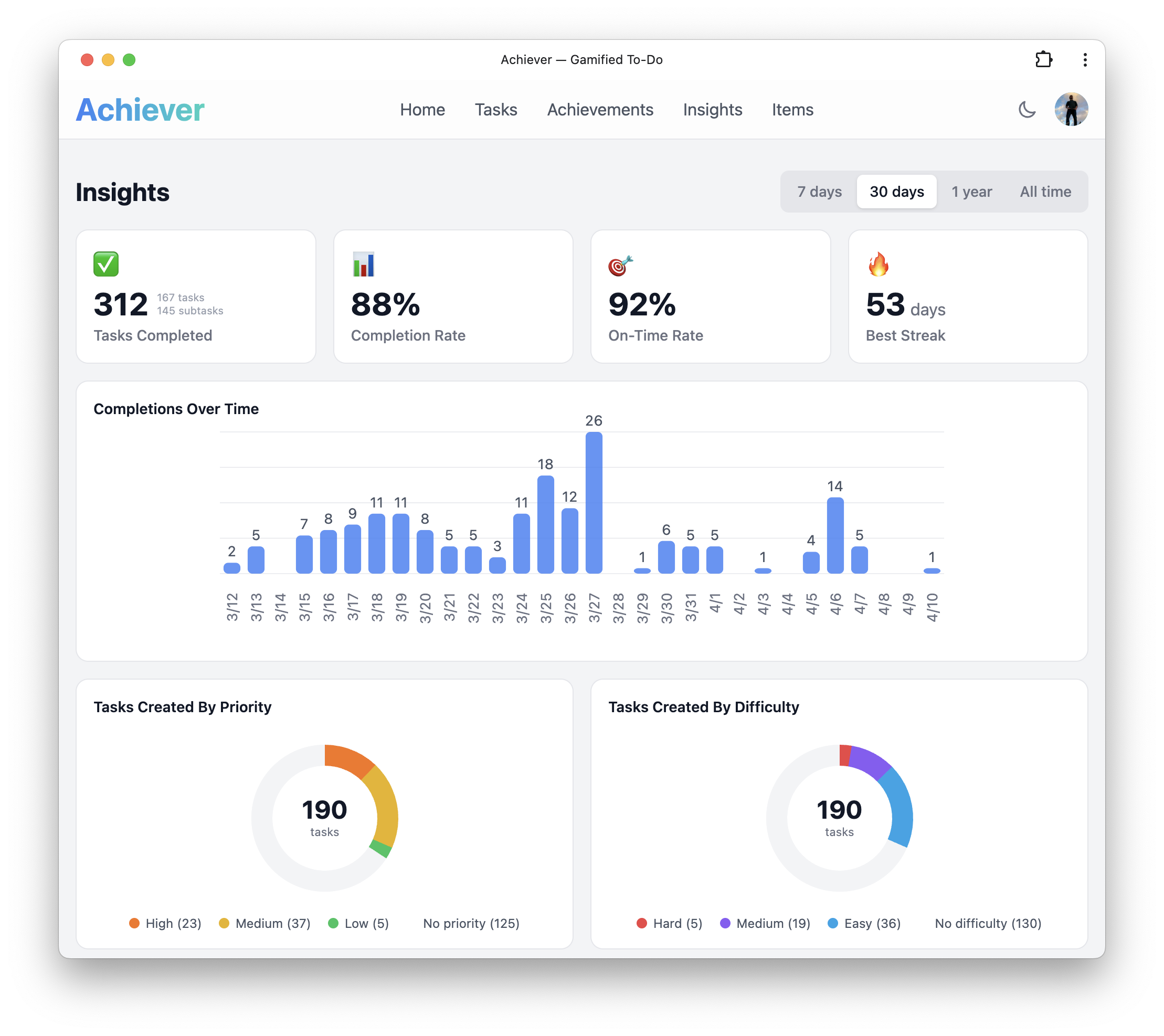1164x1036 pixels.
Task: Click the Achiever logo text
Action: [140, 109]
